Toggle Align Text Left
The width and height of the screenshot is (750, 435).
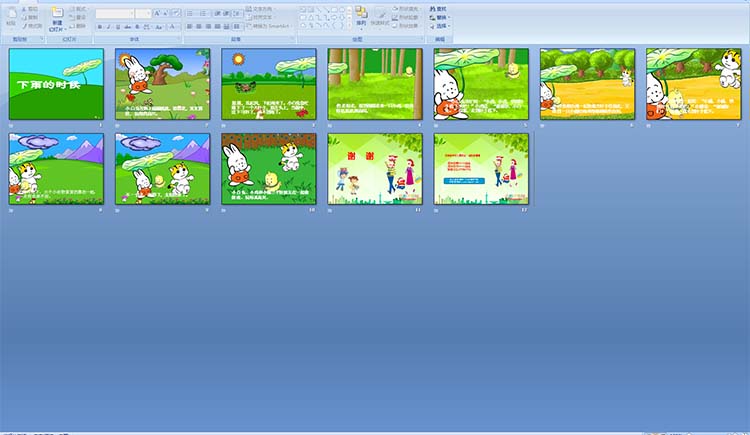(x=189, y=27)
